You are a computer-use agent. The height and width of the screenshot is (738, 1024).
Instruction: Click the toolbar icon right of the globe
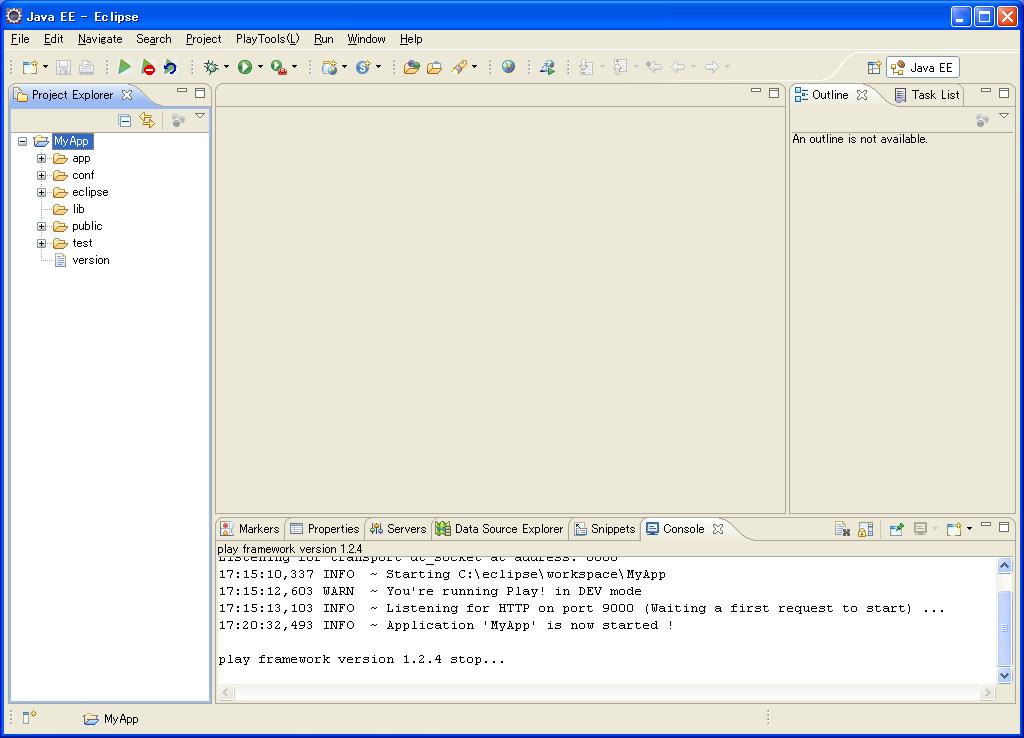coord(547,67)
